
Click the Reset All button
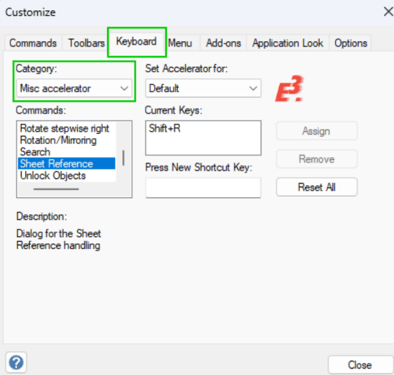pyautogui.click(x=317, y=187)
